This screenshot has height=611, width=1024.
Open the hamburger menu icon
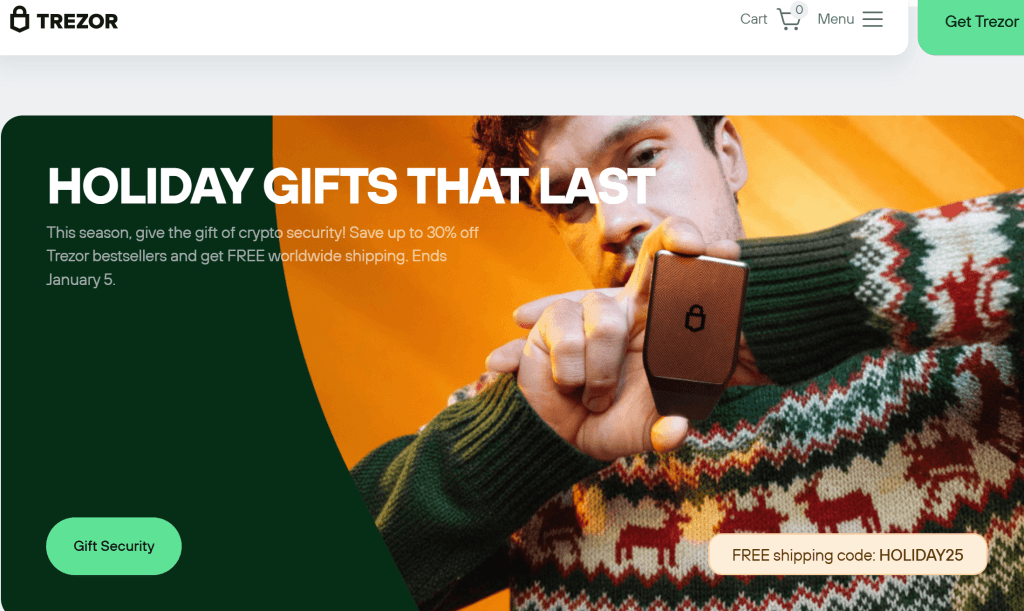point(872,19)
